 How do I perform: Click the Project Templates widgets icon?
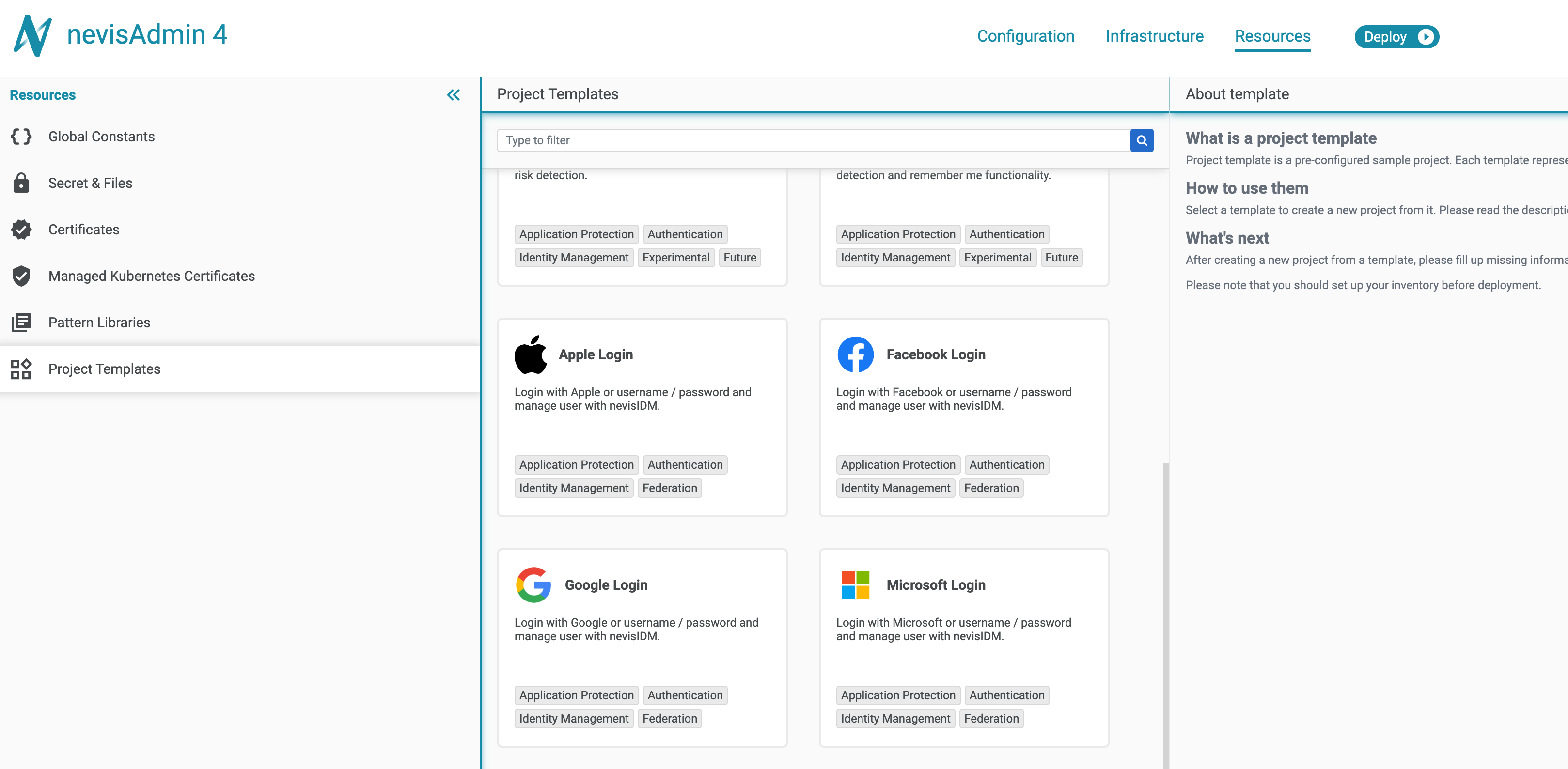coord(21,369)
